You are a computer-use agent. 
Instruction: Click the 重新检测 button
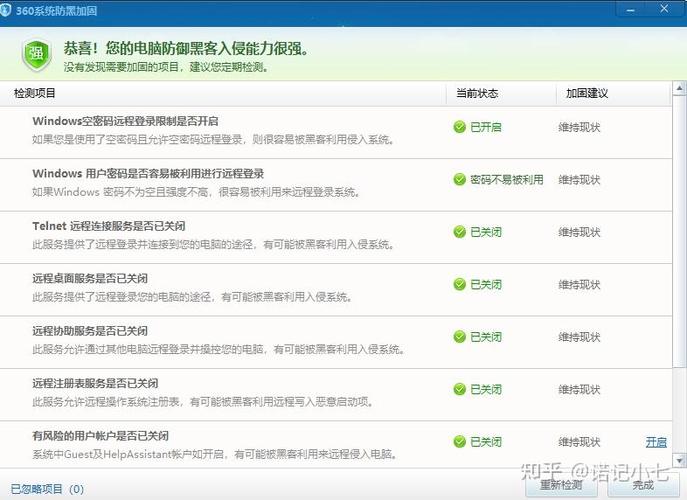[561, 485]
